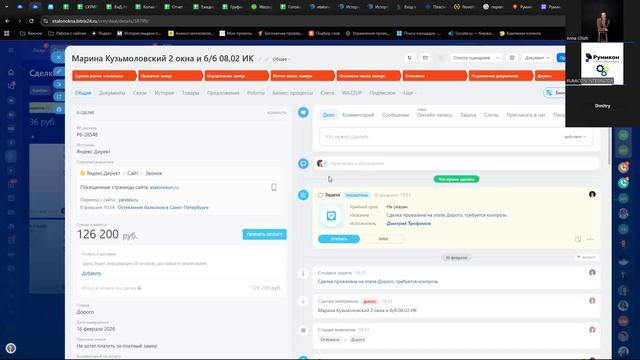Screen dimensions: 640x360
Task: Select the Сообщение timeline tab
Action: pos(395,115)
